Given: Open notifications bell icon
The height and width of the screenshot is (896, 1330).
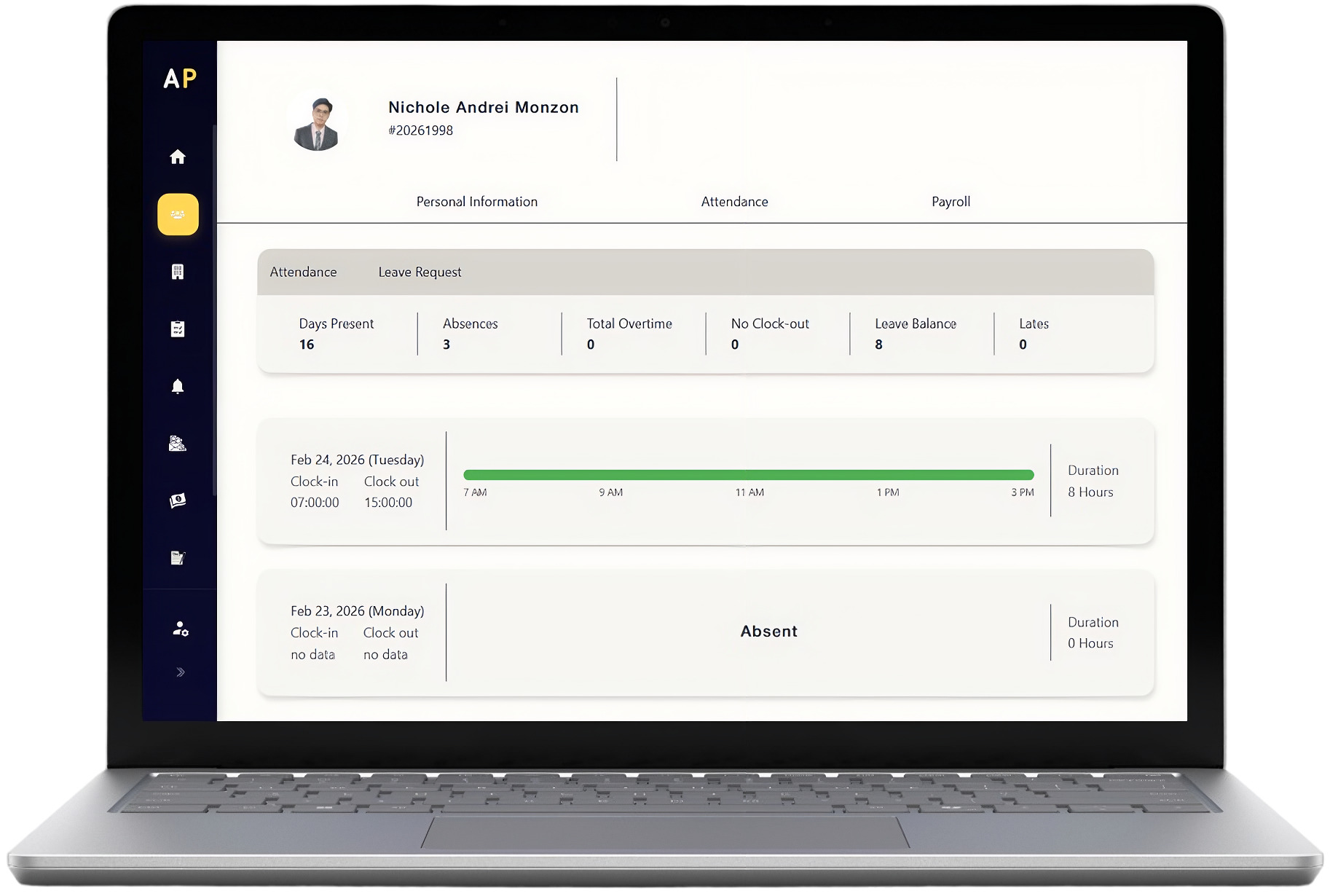Looking at the screenshot, I should tap(178, 386).
